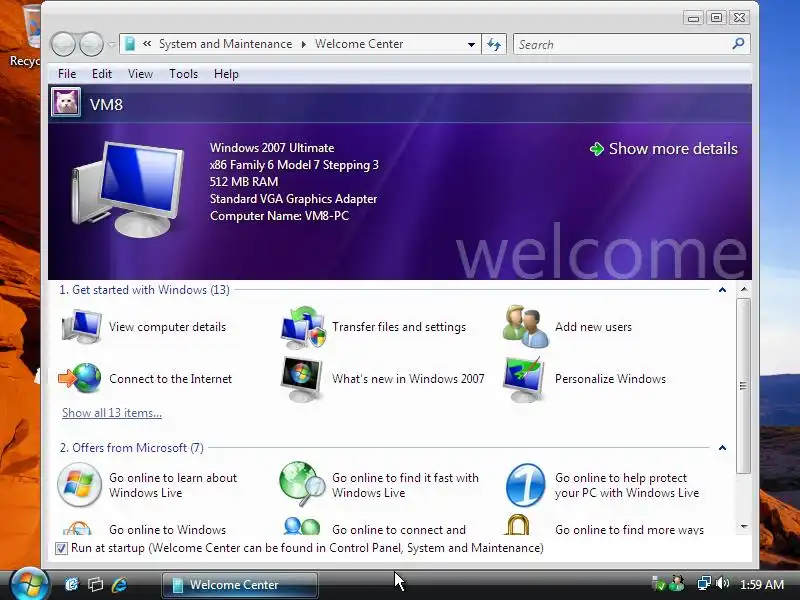Click Standard VGA Graphics Adapter text
800x600 pixels.
pyautogui.click(x=293, y=199)
